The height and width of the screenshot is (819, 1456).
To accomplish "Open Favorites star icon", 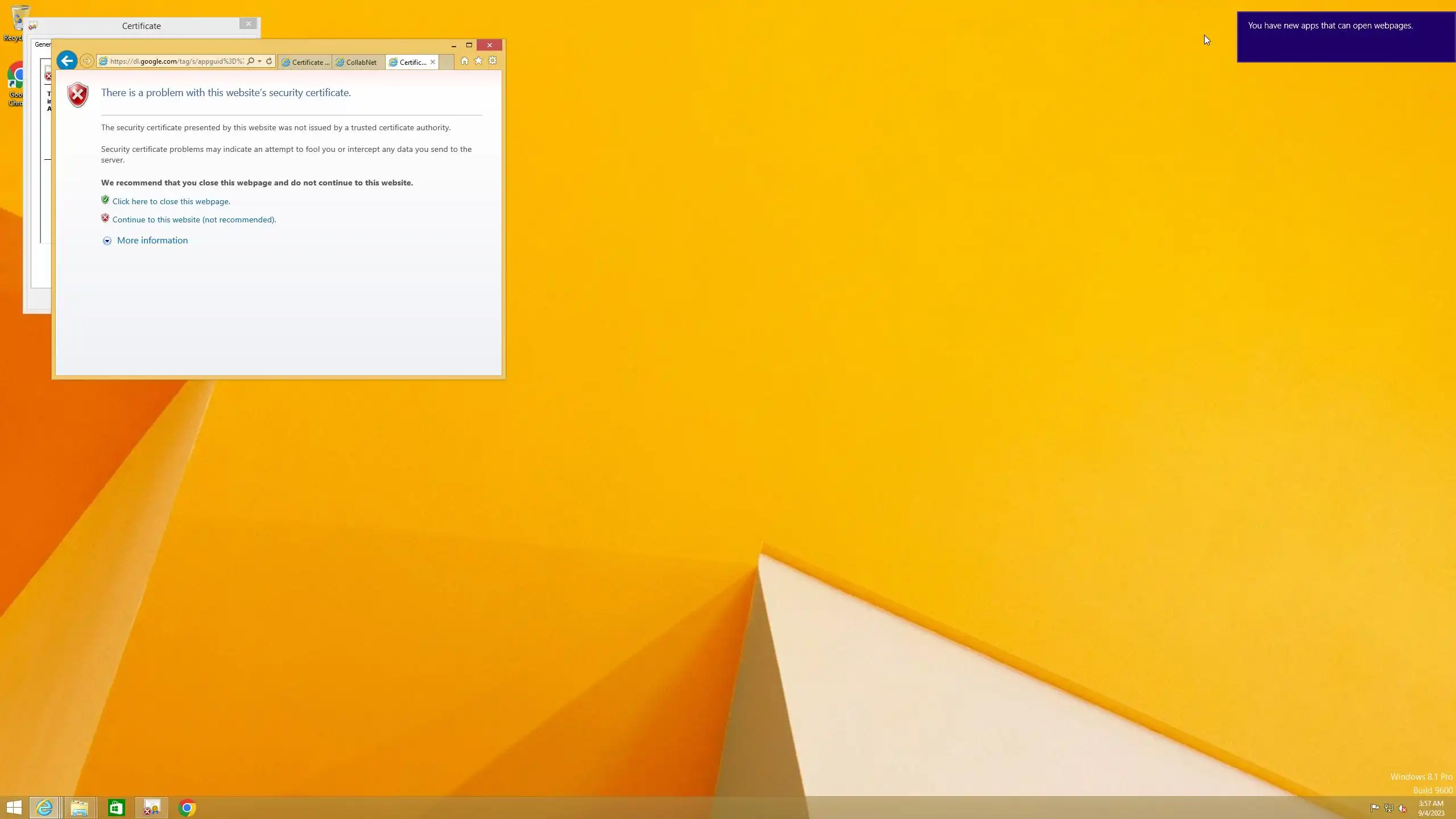I will click(x=478, y=61).
